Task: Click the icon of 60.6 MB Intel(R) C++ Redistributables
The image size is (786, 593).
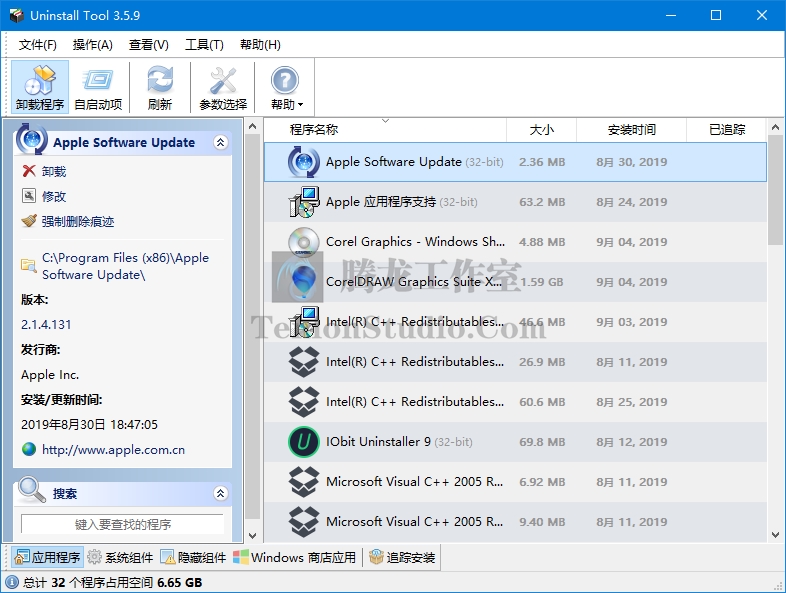Action: tap(303, 402)
